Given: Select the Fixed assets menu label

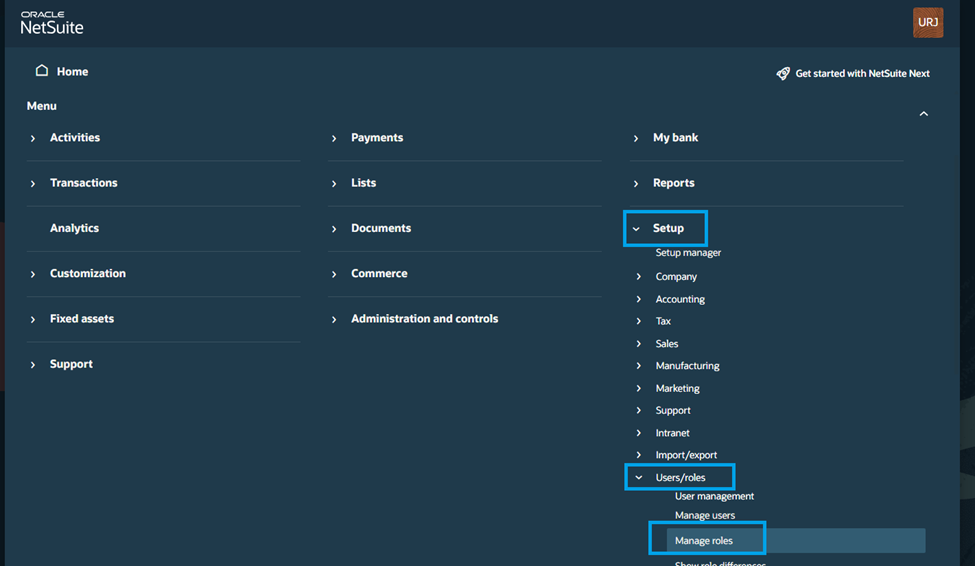Looking at the screenshot, I should click(82, 318).
